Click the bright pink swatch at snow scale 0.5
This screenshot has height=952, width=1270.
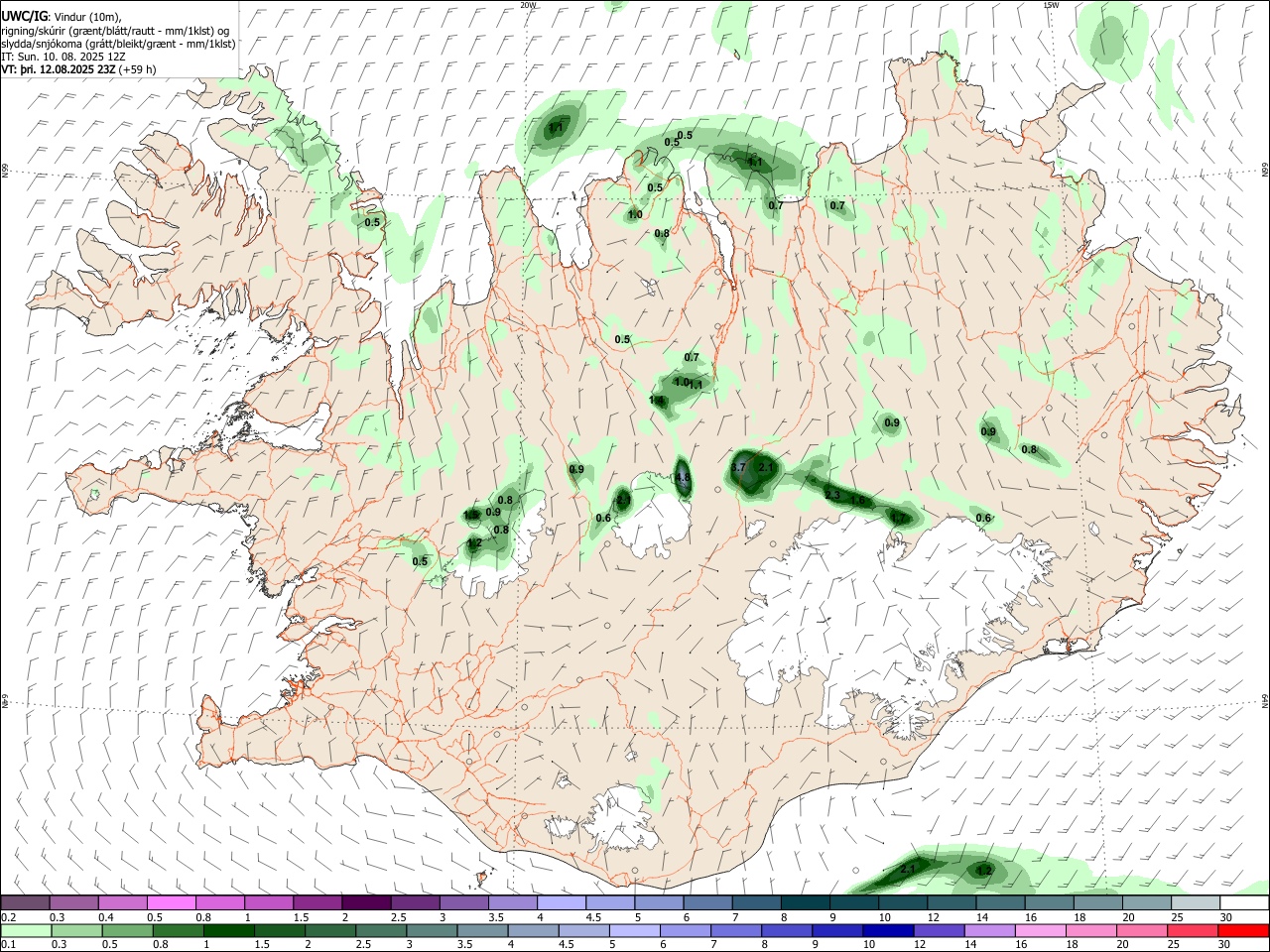tap(171, 903)
